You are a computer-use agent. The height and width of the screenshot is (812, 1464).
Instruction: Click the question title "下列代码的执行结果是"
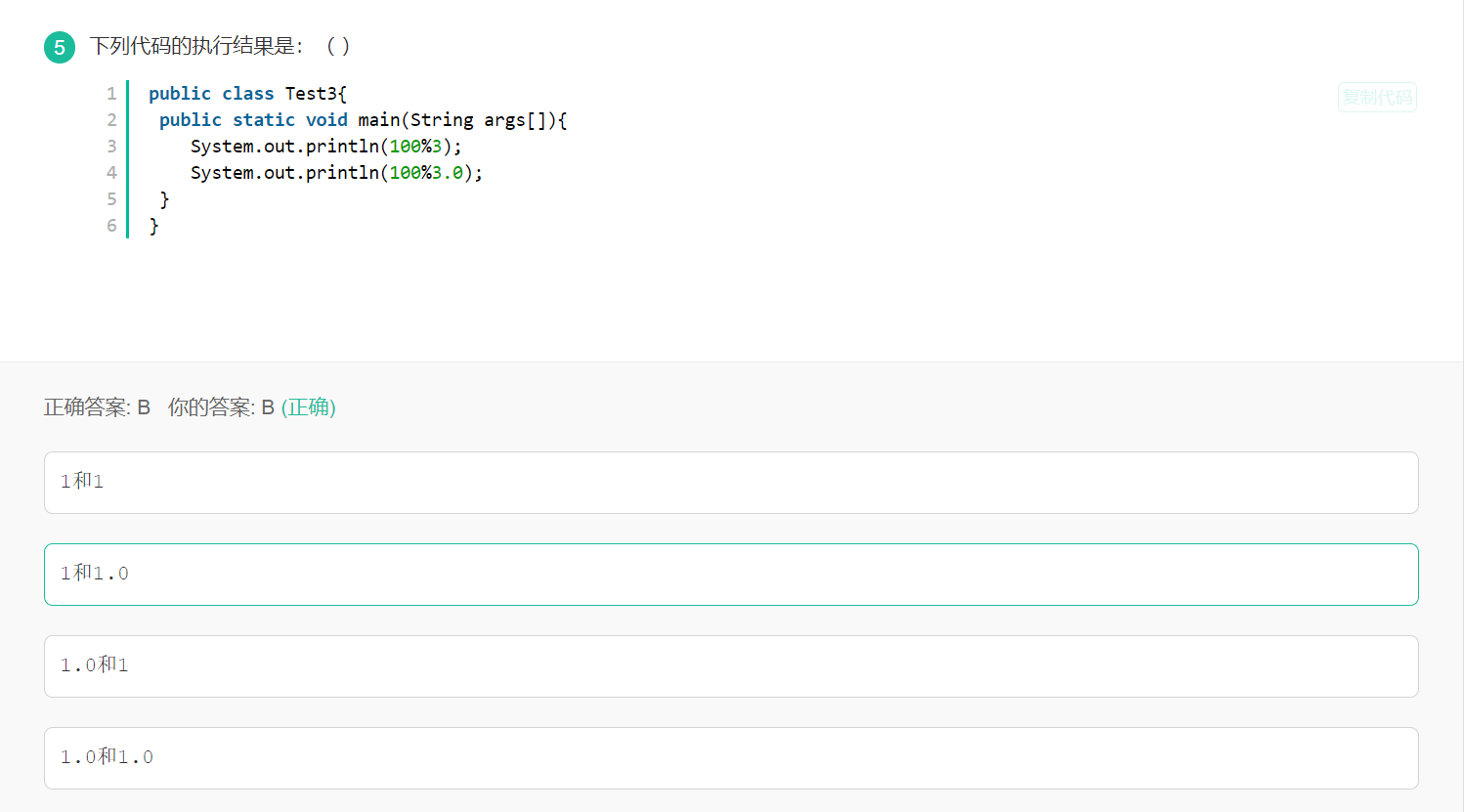[x=195, y=46]
